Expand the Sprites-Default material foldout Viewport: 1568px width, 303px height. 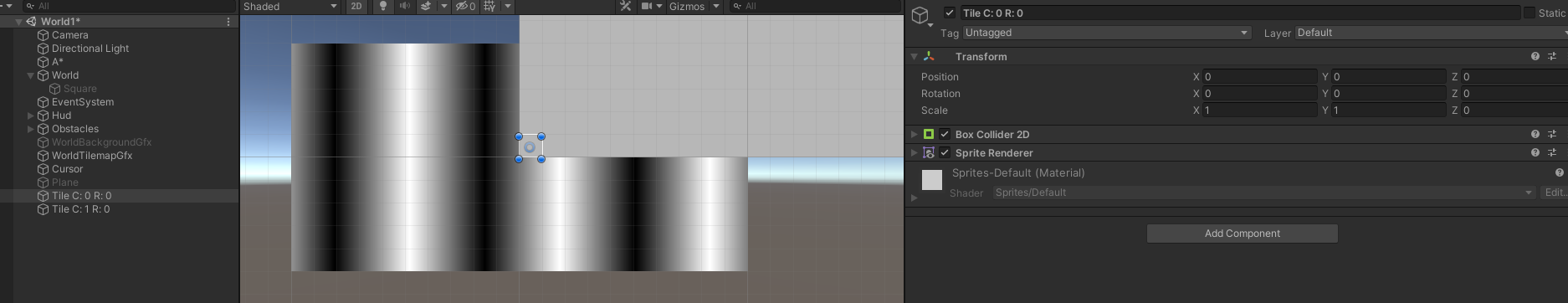pyautogui.click(x=914, y=198)
